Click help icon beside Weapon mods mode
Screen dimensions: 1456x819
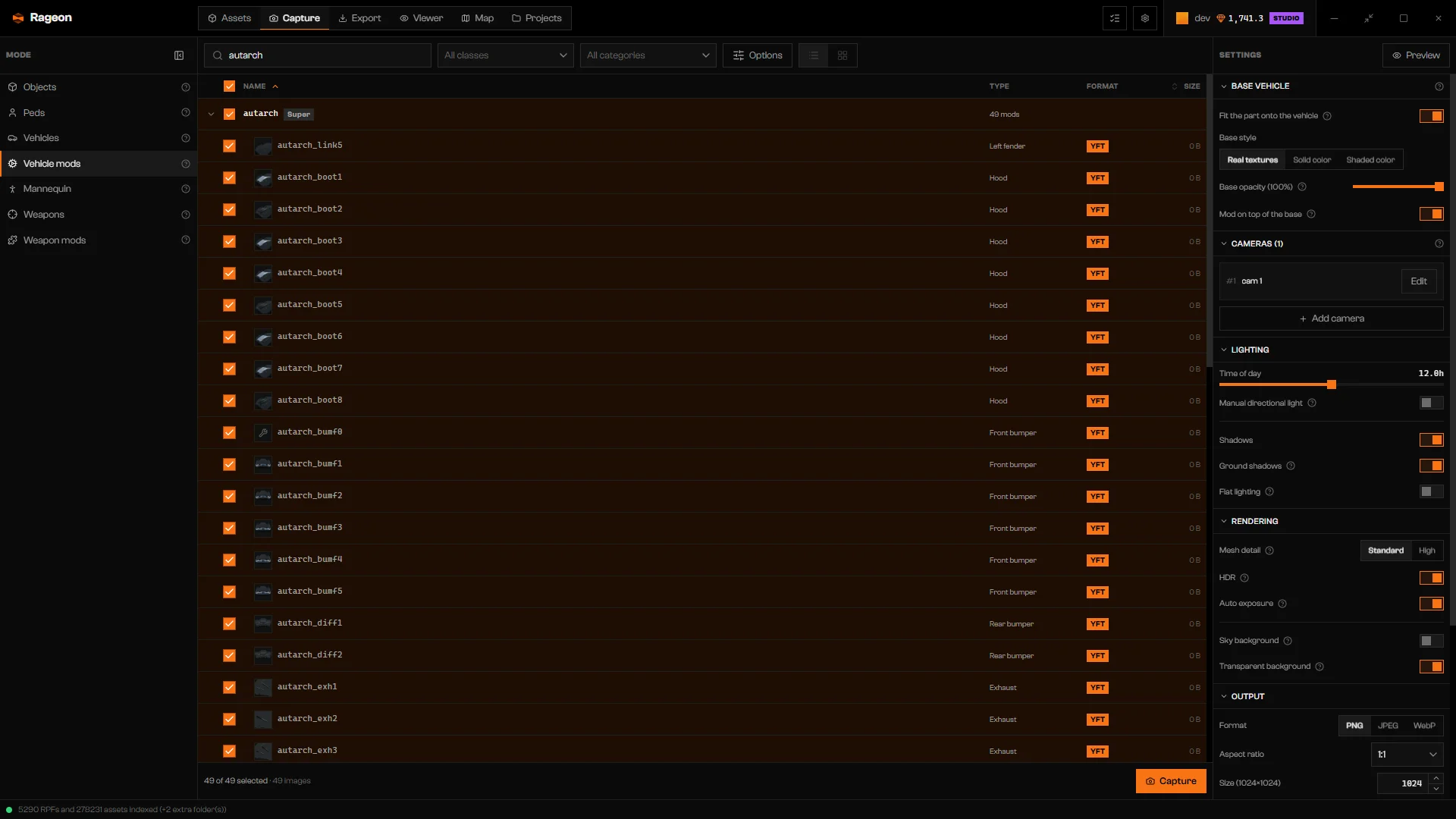186,240
